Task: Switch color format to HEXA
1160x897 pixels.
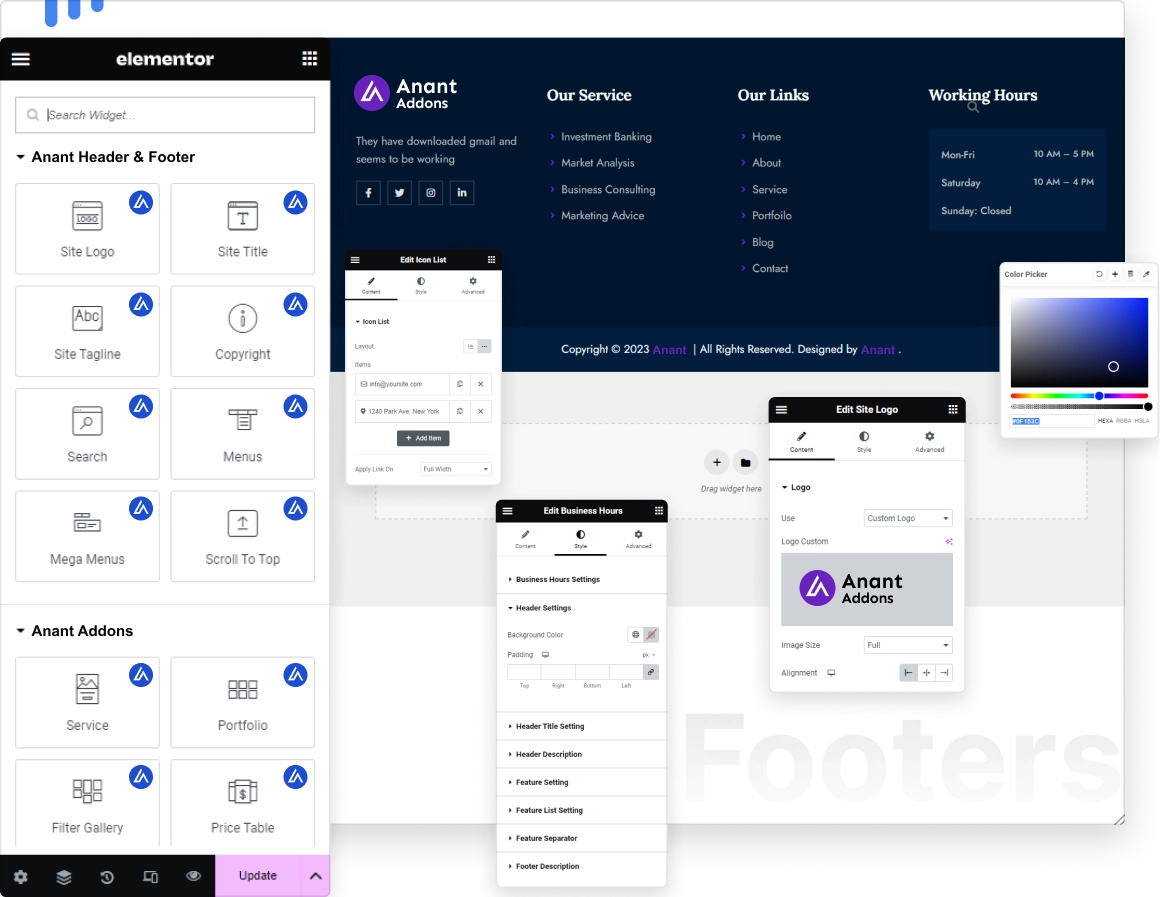Action: (x=1105, y=420)
